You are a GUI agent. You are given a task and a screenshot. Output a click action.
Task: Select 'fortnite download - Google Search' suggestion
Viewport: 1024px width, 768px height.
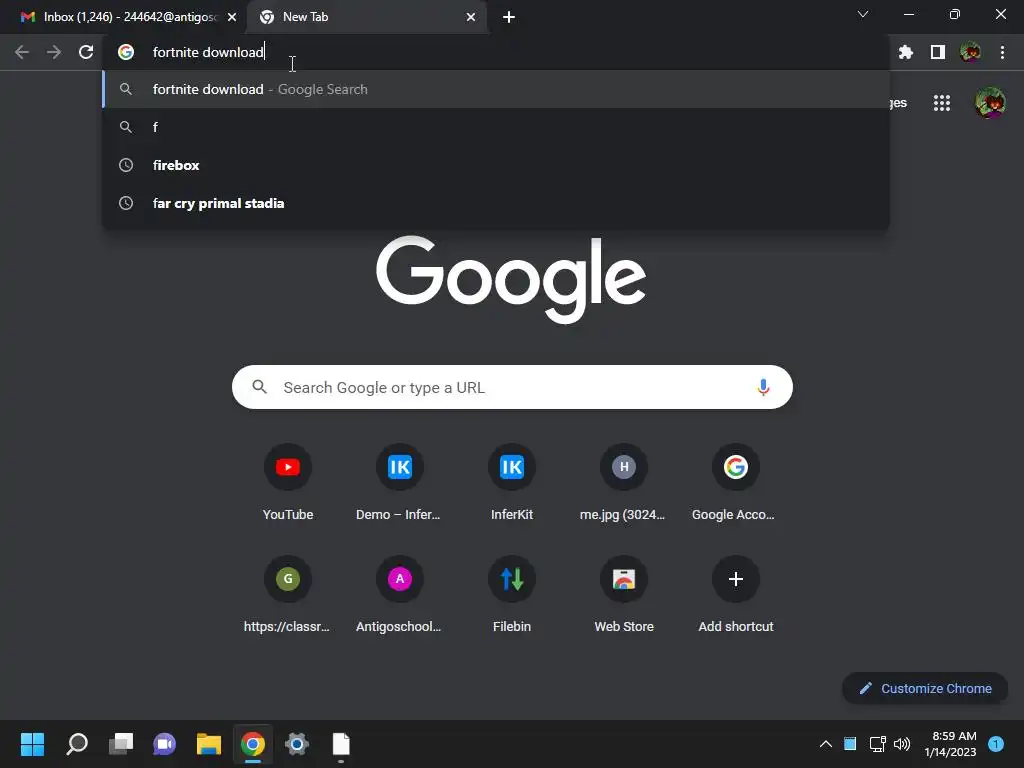click(496, 89)
